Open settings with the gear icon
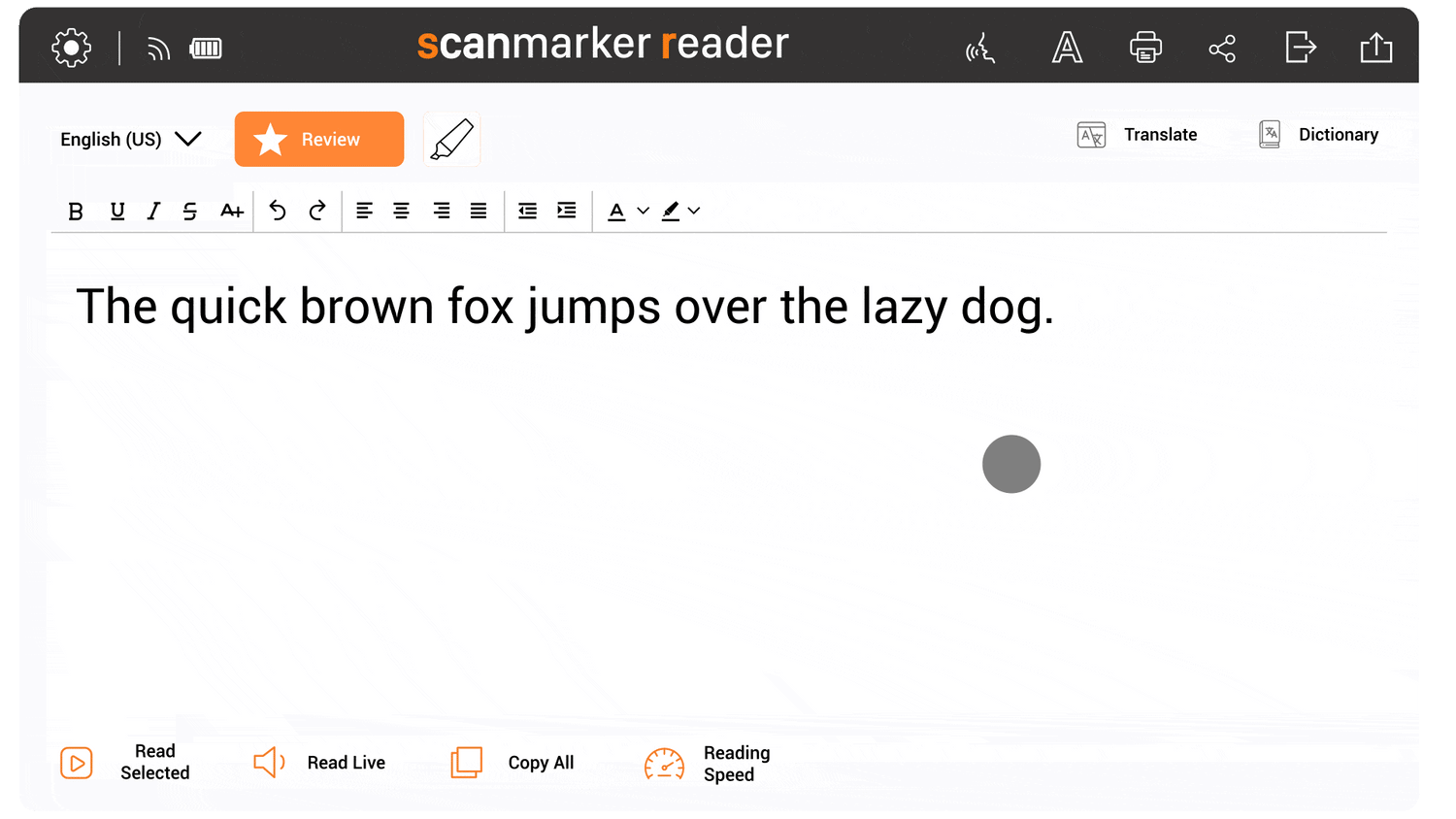 pyautogui.click(x=71, y=48)
